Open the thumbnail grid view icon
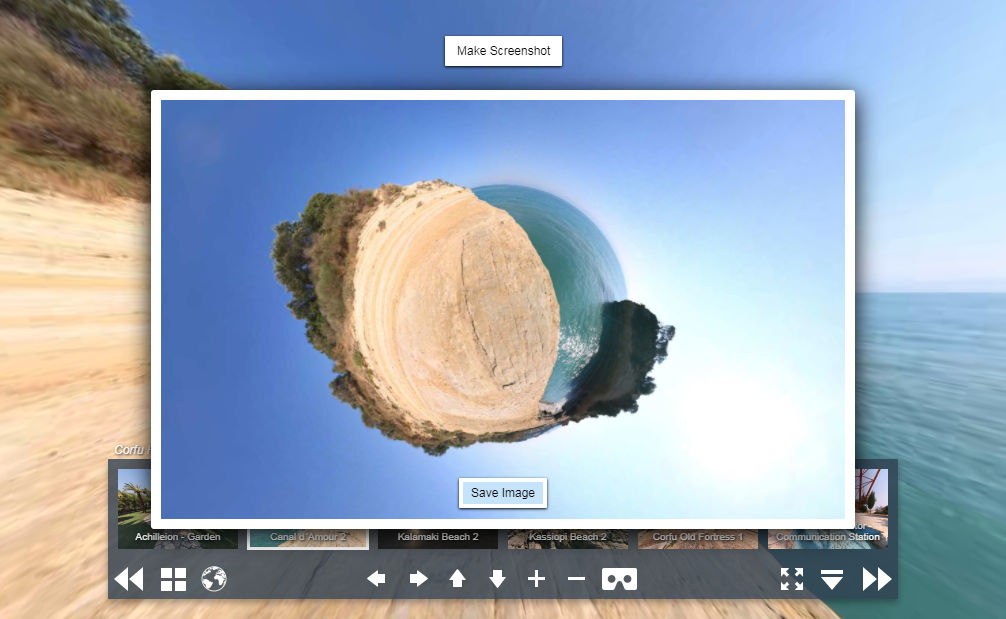 click(x=173, y=579)
